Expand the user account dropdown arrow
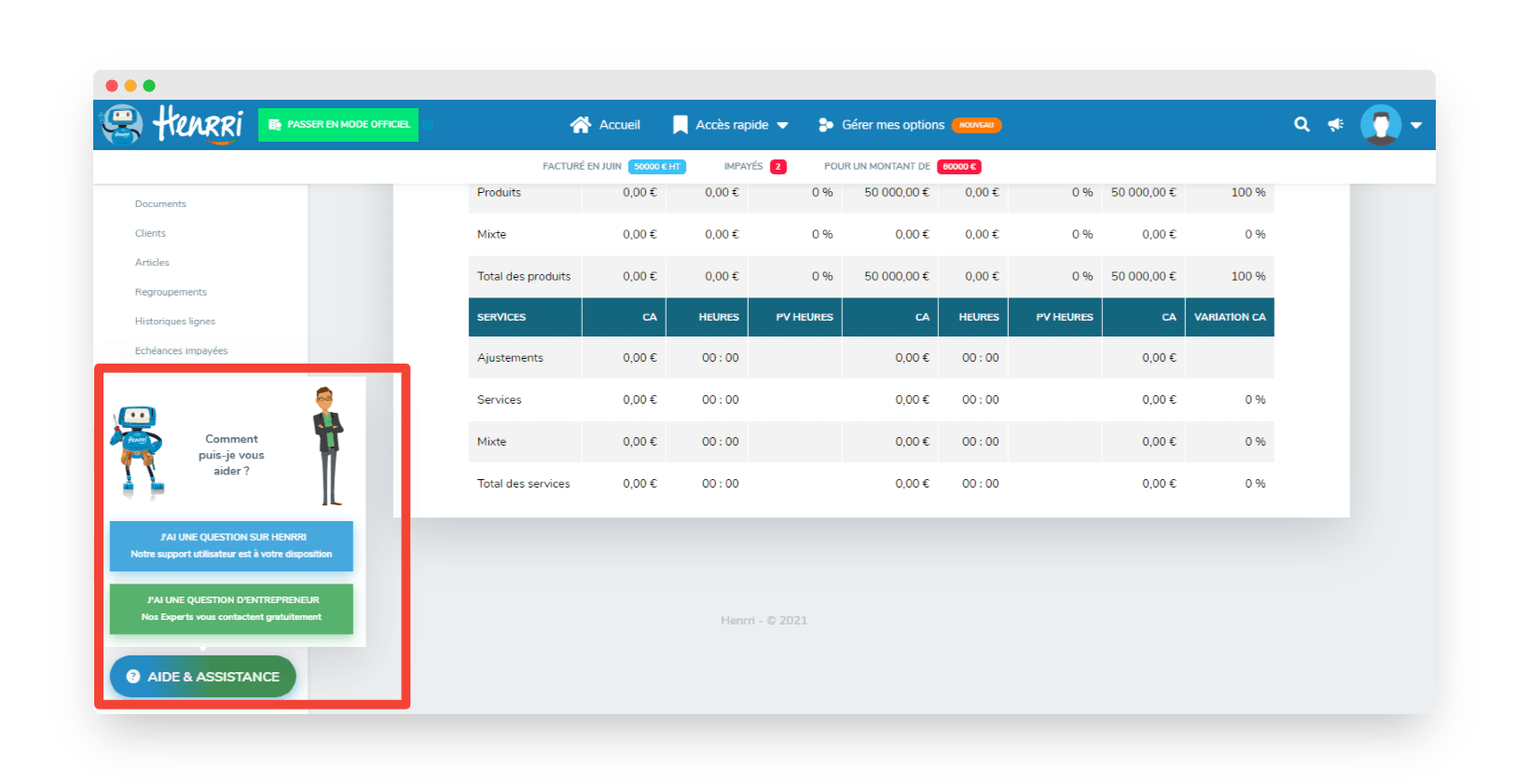This screenshot has height=784, width=1529. pyautogui.click(x=1416, y=125)
